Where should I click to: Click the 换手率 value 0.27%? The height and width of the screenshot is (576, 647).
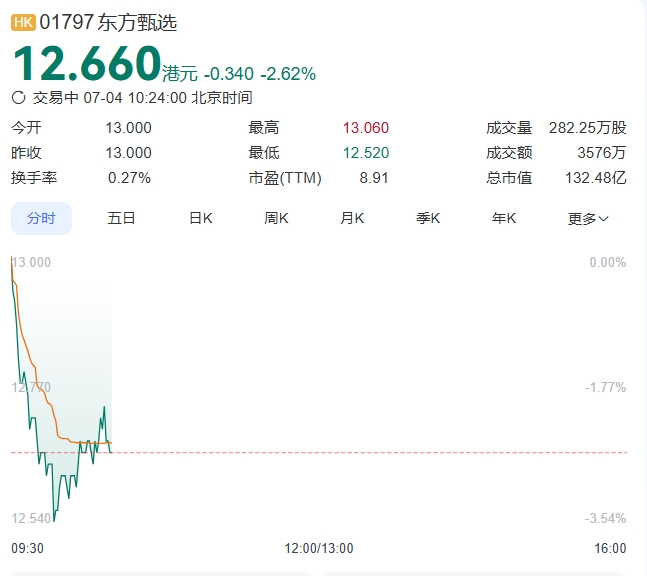130,178
